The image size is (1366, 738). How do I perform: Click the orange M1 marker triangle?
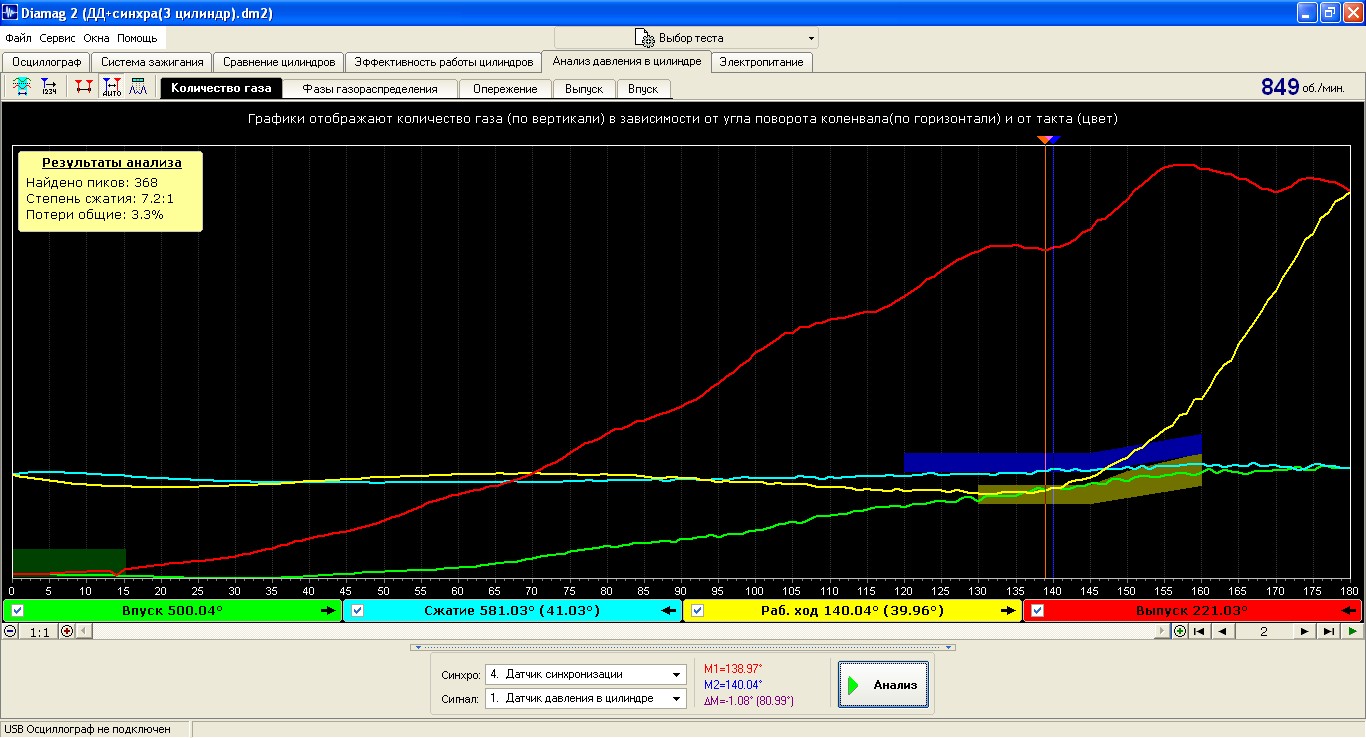(1044, 141)
